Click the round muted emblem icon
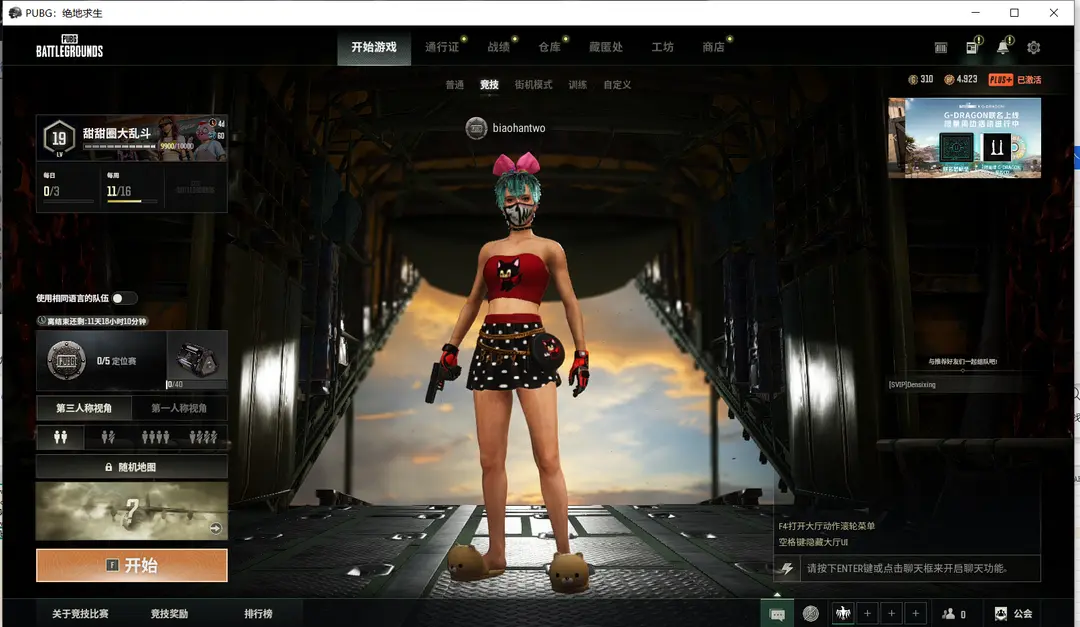This screenshot has width=1080, height=627. click(x=811, y=613)
